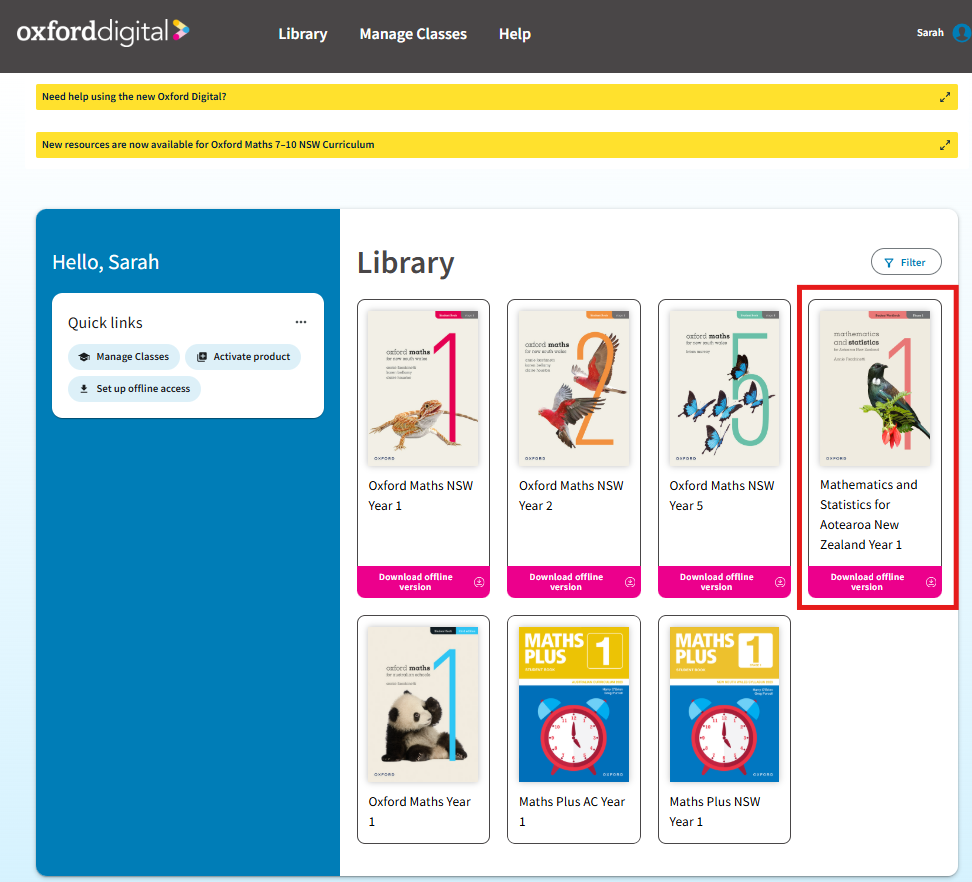Open the Sarah user profile icon
The height and width of the screenshot is (882, 972).
(x=962, y=32)
